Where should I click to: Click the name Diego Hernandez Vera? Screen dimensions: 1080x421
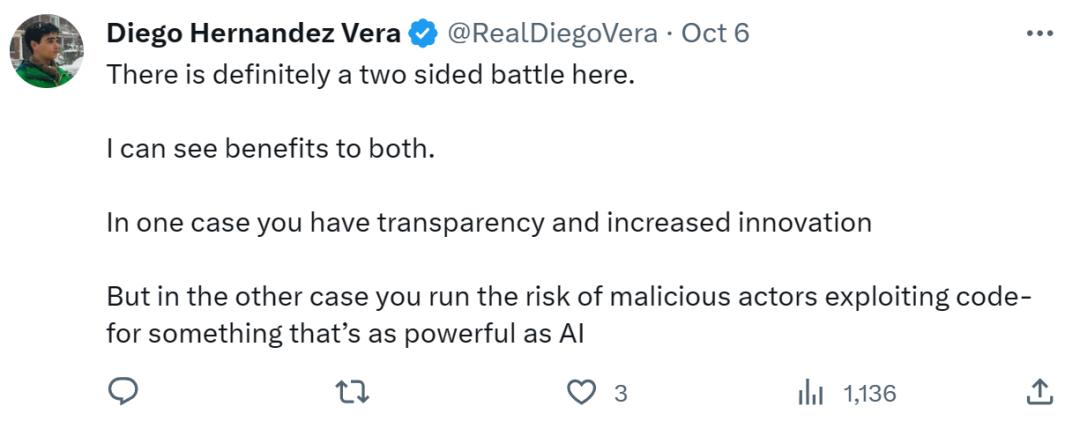(x=254, y=34)
